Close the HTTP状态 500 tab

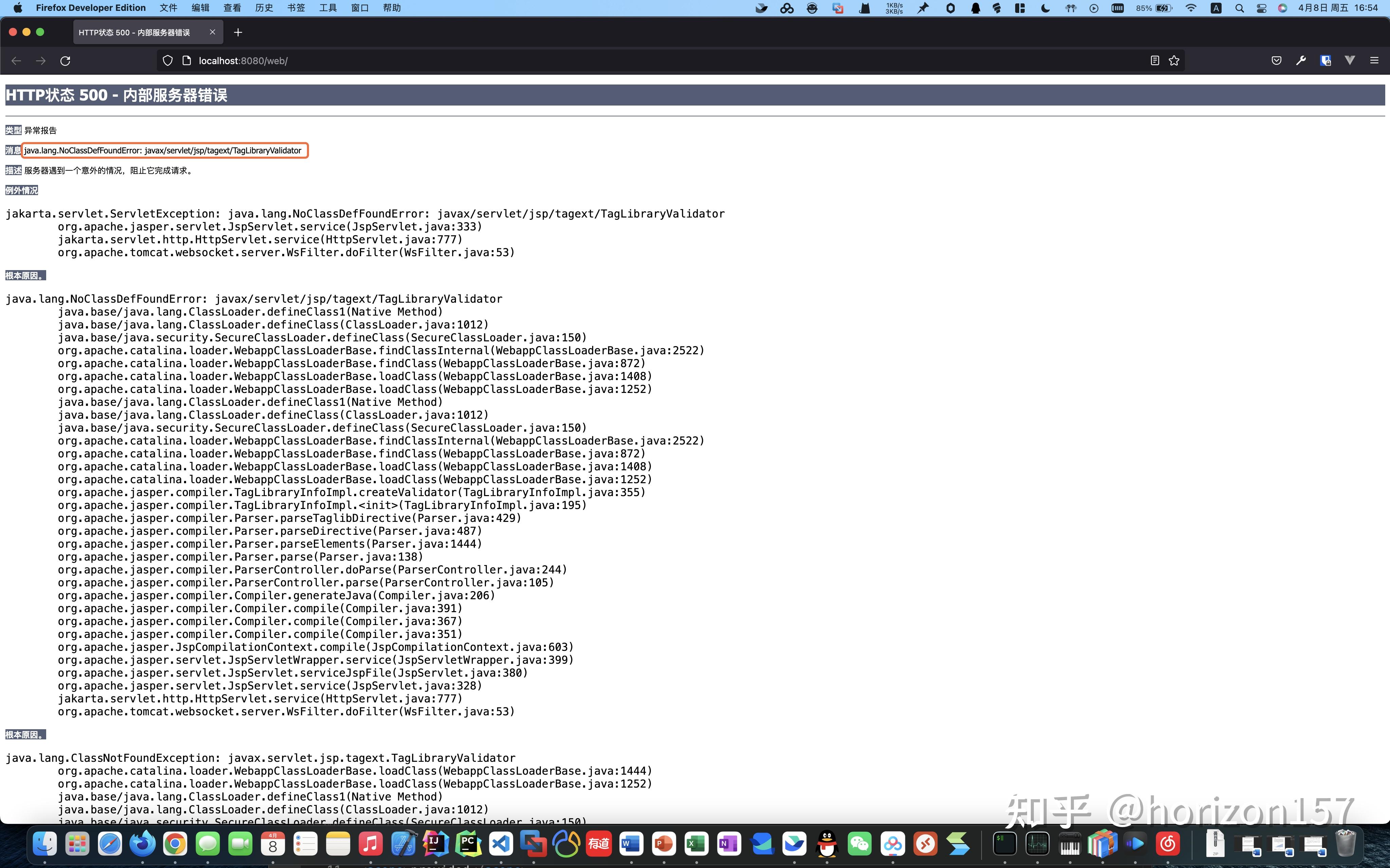[x=213, y=32]
